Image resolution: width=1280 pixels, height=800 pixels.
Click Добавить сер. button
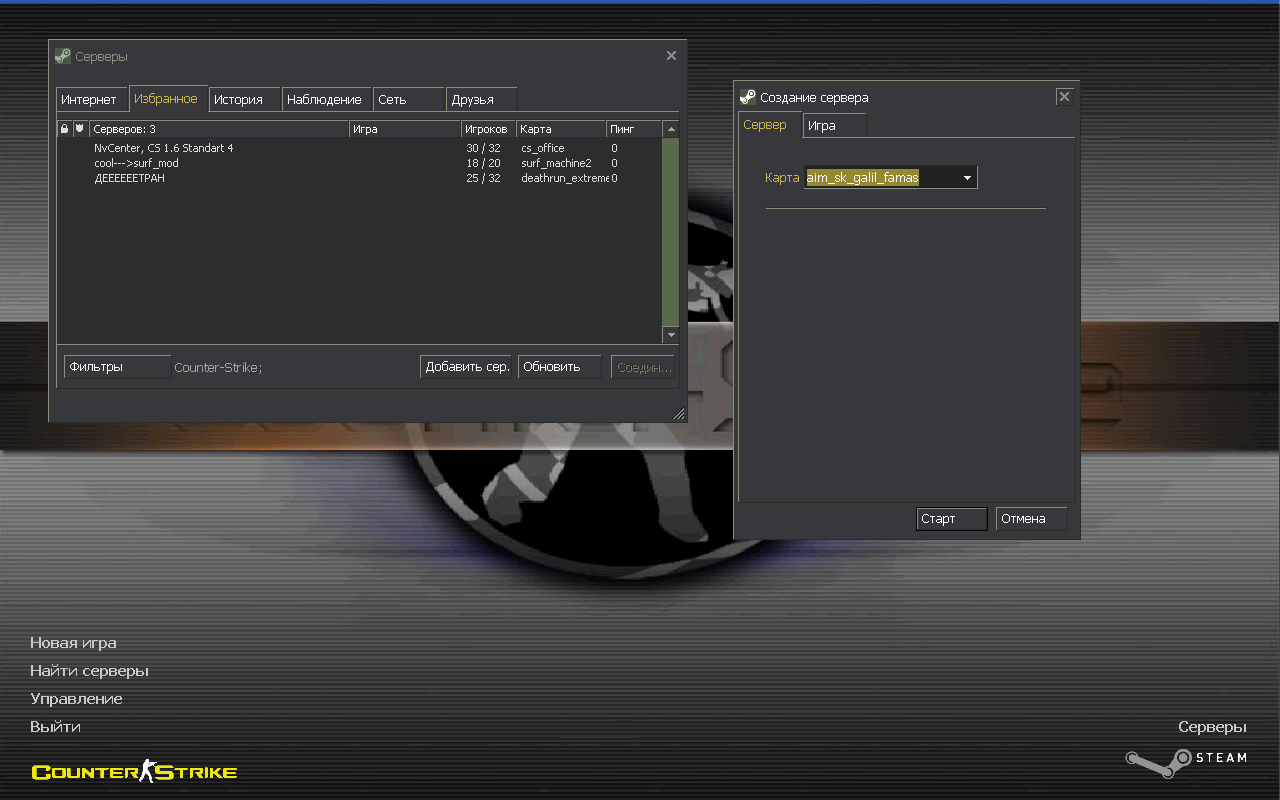[466, 367]
